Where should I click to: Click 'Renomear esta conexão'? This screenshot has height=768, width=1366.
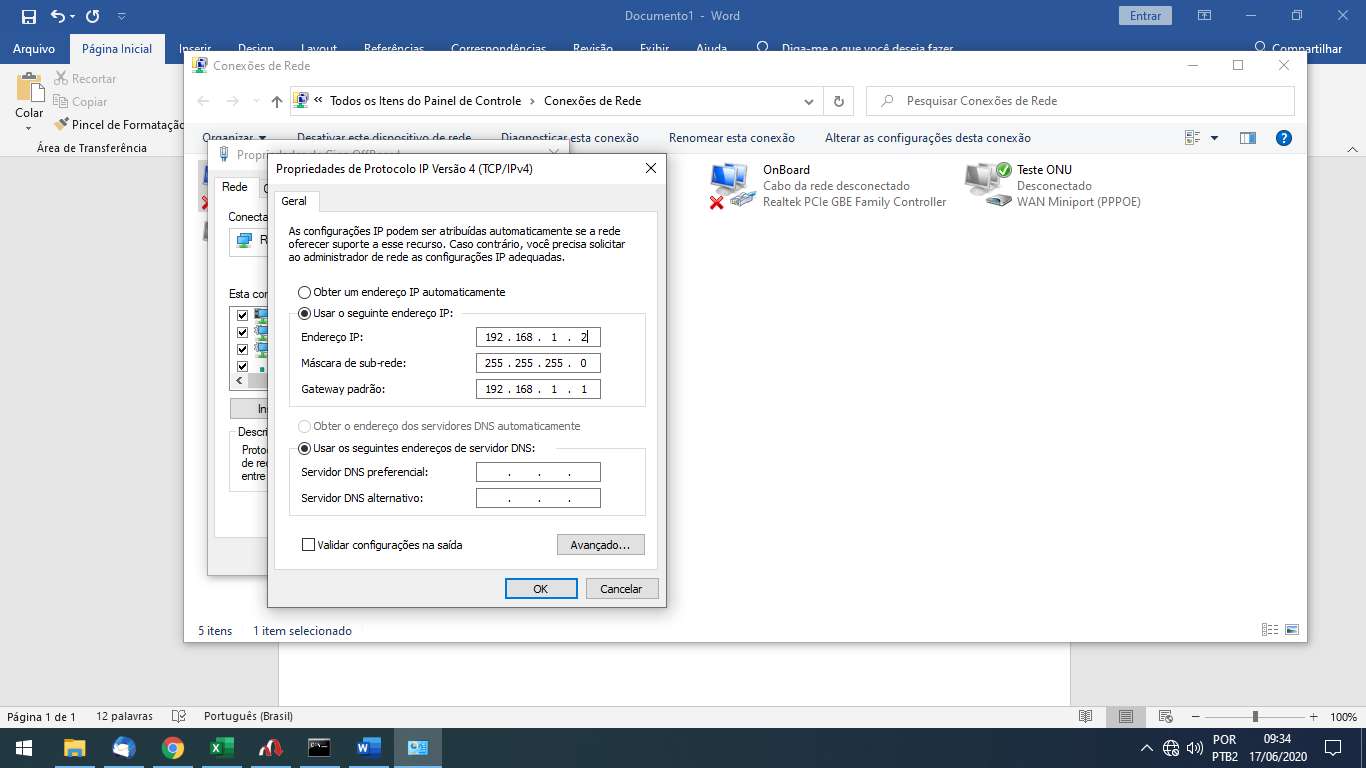coord(730,137)
